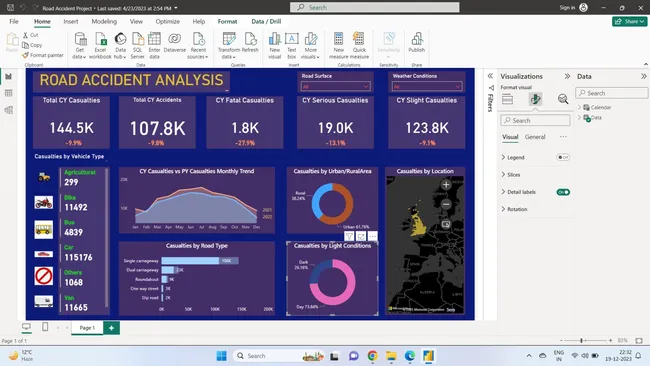The height and width of the screenshot is (366, 650).
Task: Open the Insert ribbon tab
Action: pyautogui.click(x=70, y=22)
